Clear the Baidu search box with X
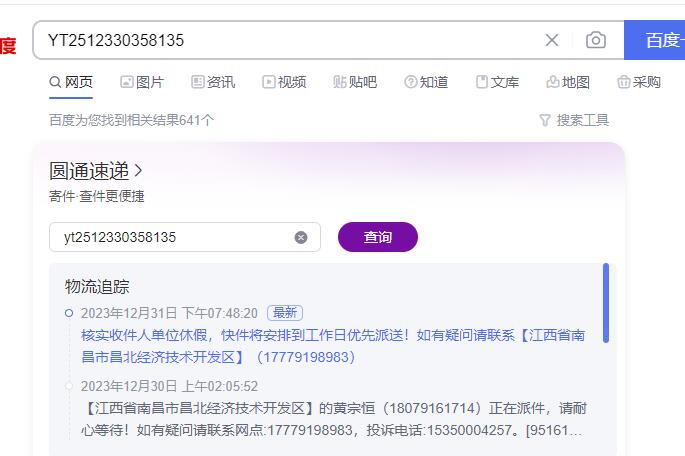 (x=552, y=40)
